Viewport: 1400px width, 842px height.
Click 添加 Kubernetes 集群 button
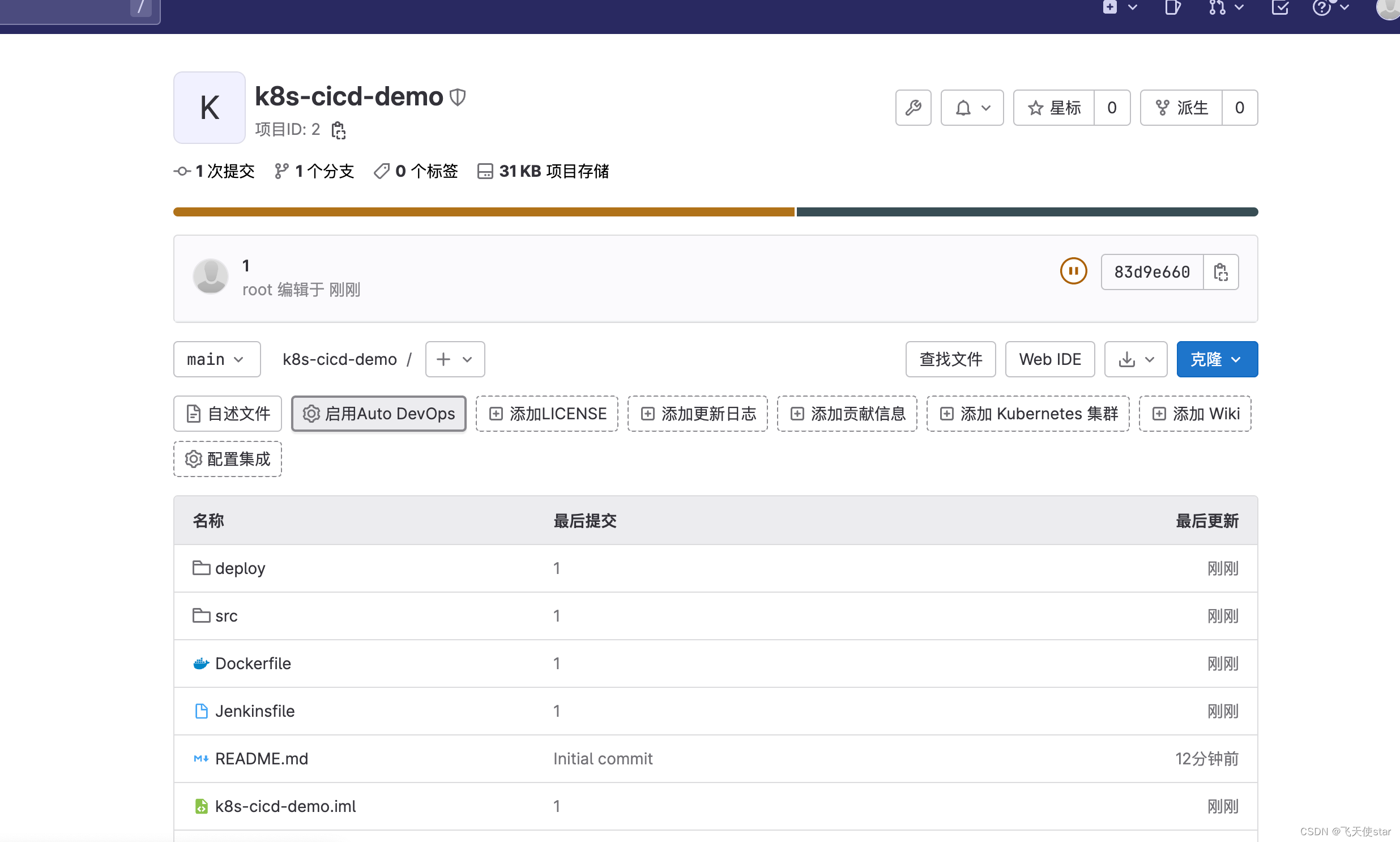point(1027,414)
